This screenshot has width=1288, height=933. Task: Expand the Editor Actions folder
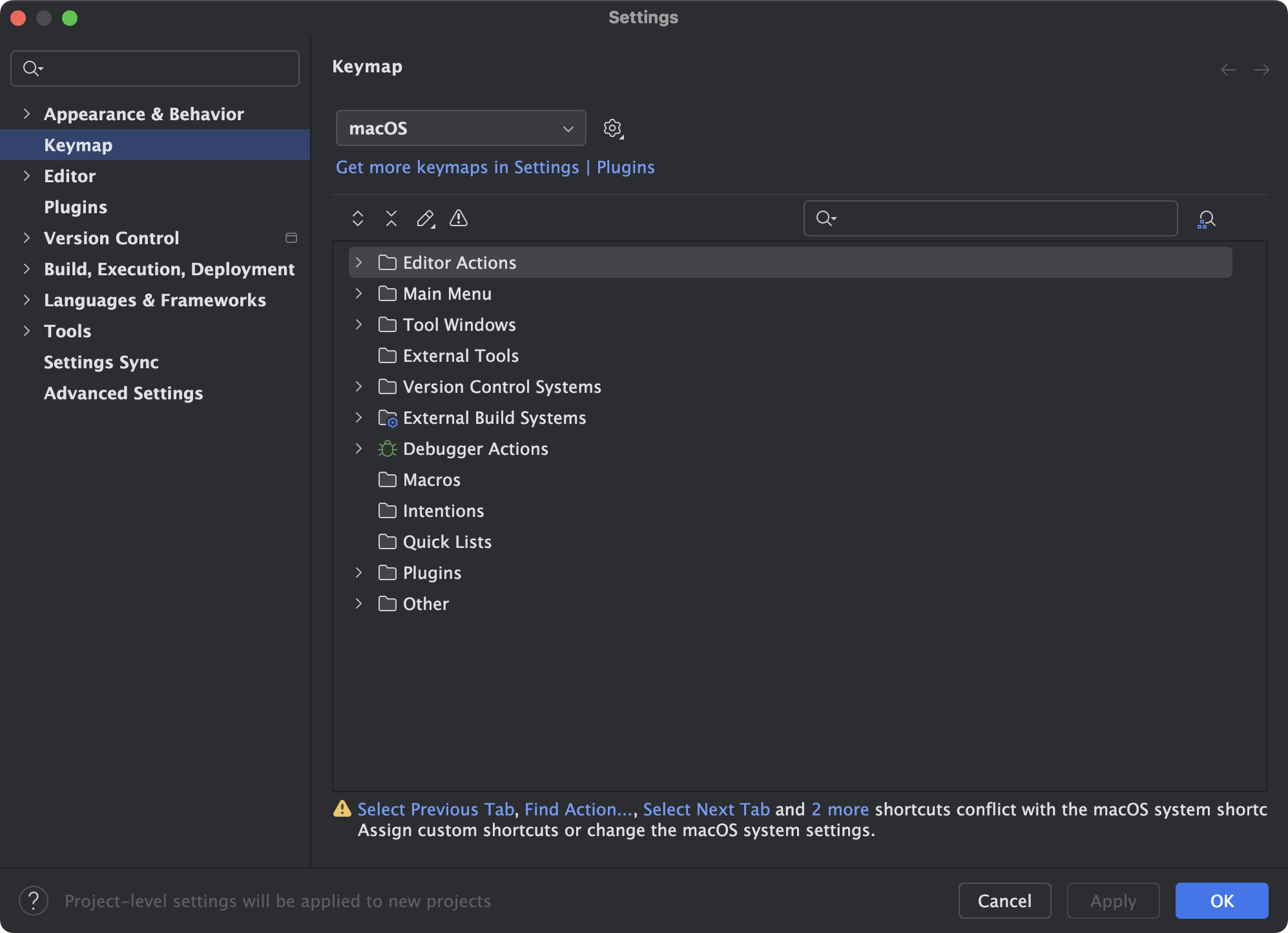(x=359, y=263)
